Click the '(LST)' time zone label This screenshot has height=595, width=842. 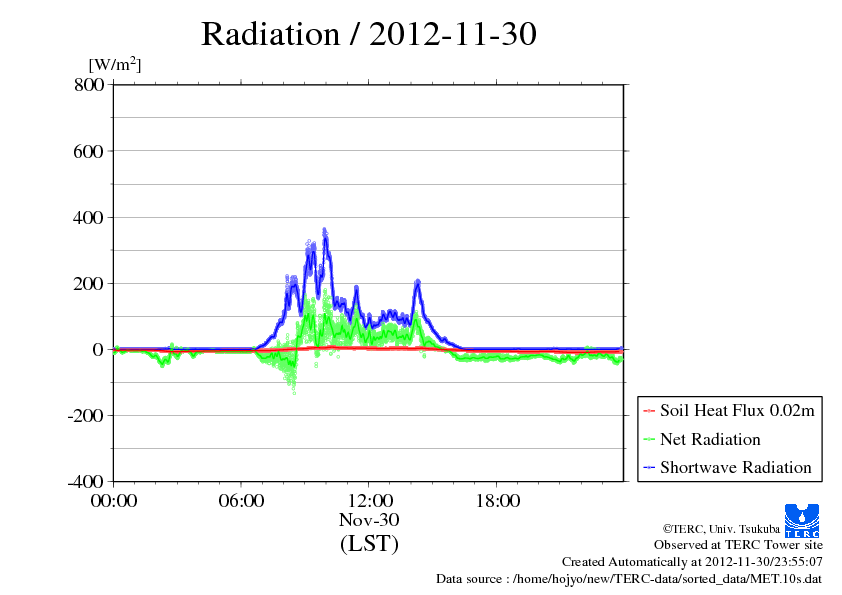point(369,543)
